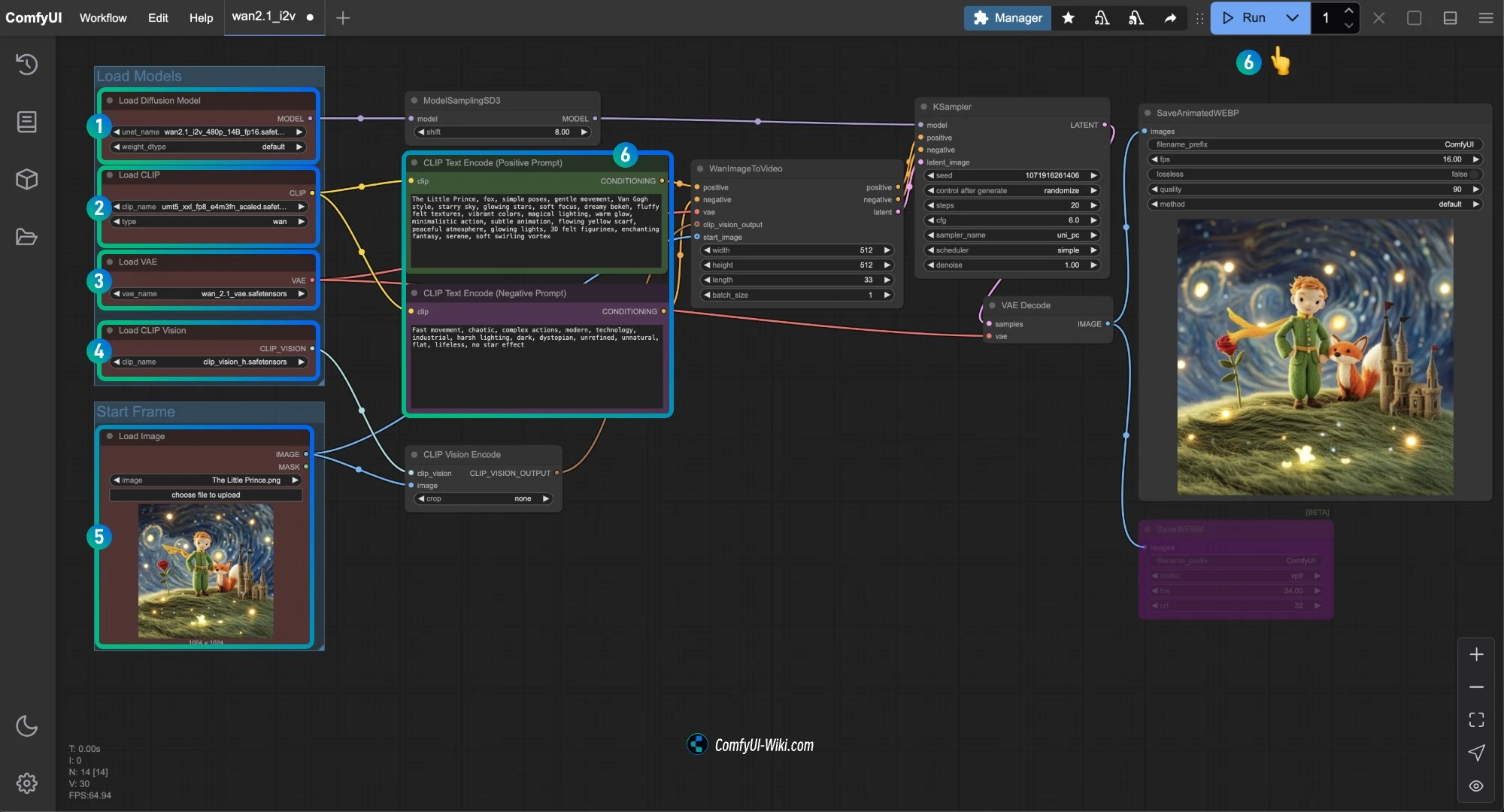1504x812 pixels.
Task: Increase the batch count stepper
Action: coord(1348,11)
